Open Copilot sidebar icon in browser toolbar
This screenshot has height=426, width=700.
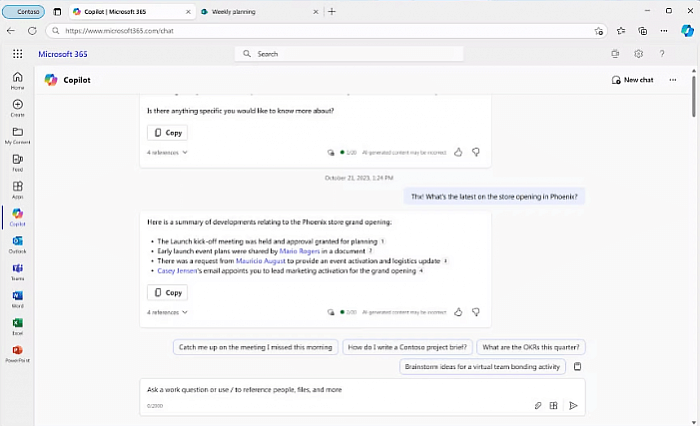pos(687,31)
